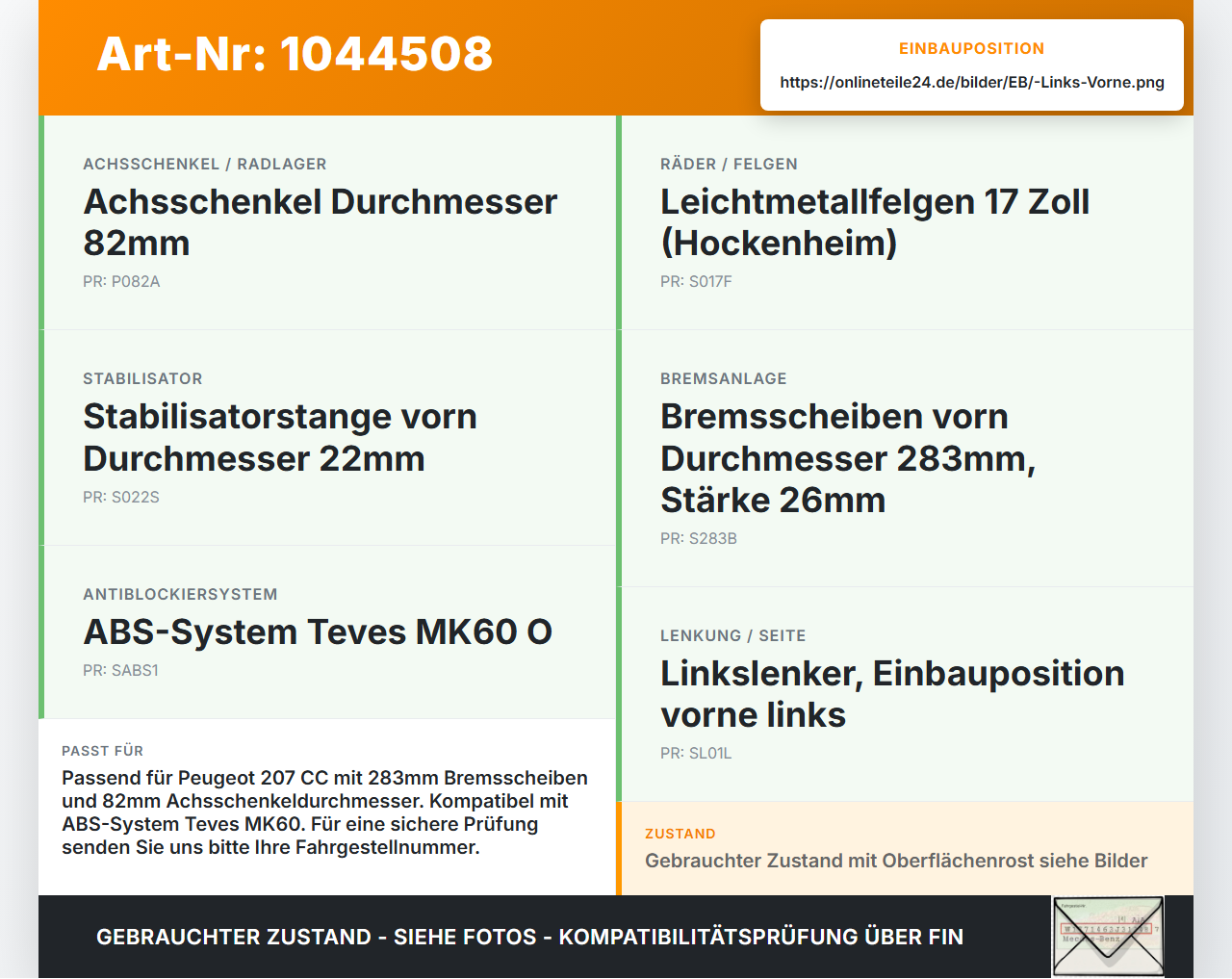The width and height of the screenshot is (1232, 979).
Task: Click the GEBRAUCHTER ZUSTAND - SIEHE FOTOS footer banner
Action: point(529,937)
